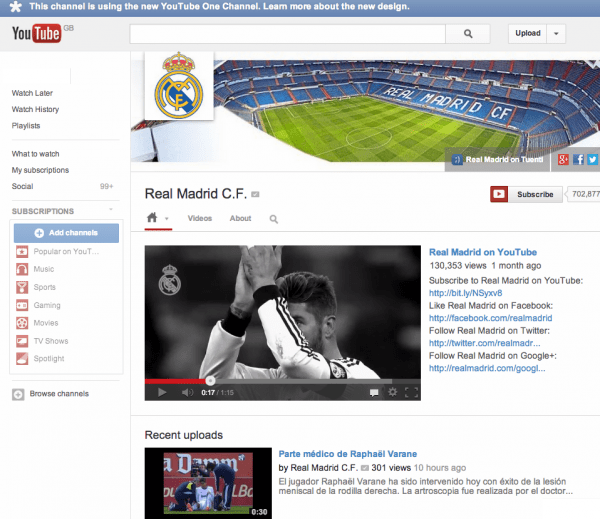The image size is (600, 519).
Task: Click the video progress scrubber handle
Action: point(210,380)
